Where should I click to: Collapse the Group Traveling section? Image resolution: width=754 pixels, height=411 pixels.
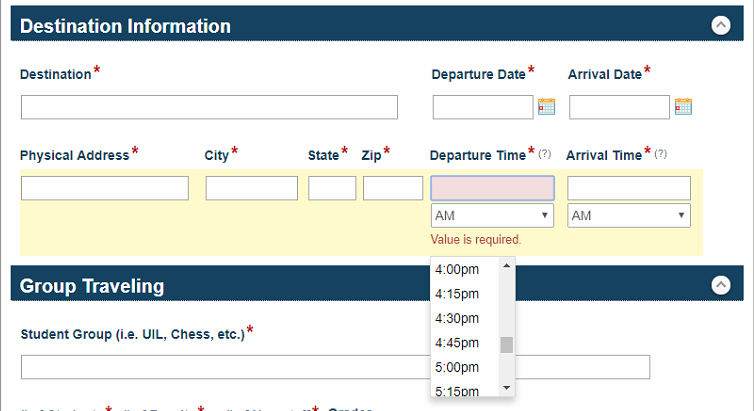point(720,285)
